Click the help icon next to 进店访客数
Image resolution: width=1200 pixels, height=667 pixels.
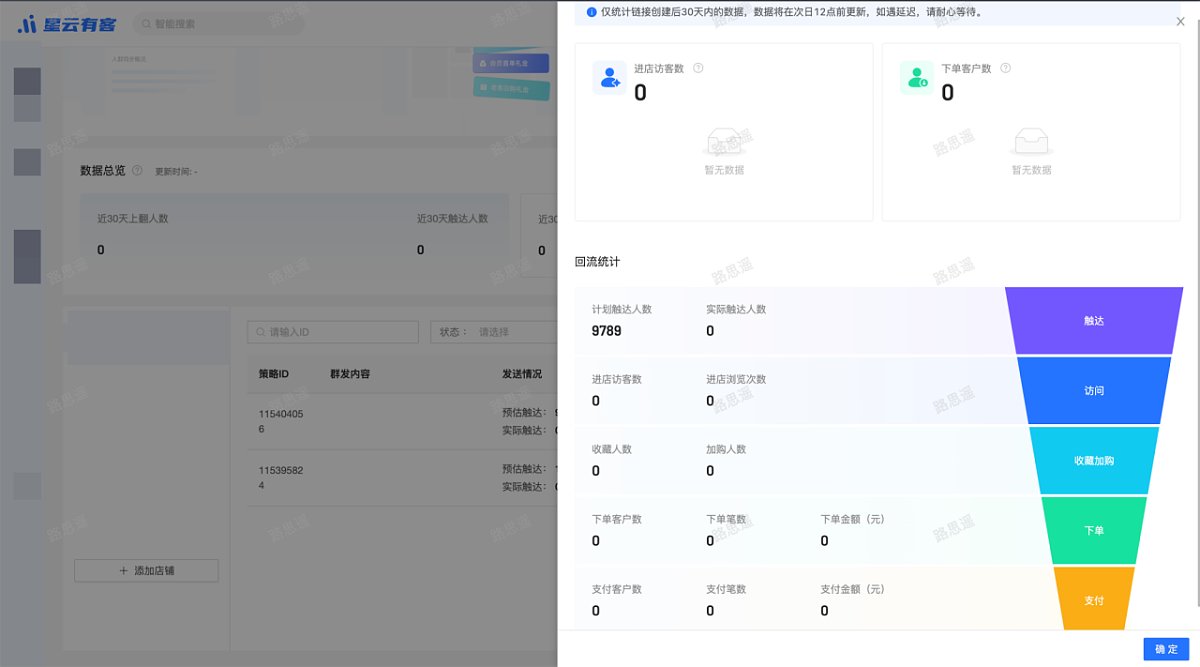click(x=698, y=68)
